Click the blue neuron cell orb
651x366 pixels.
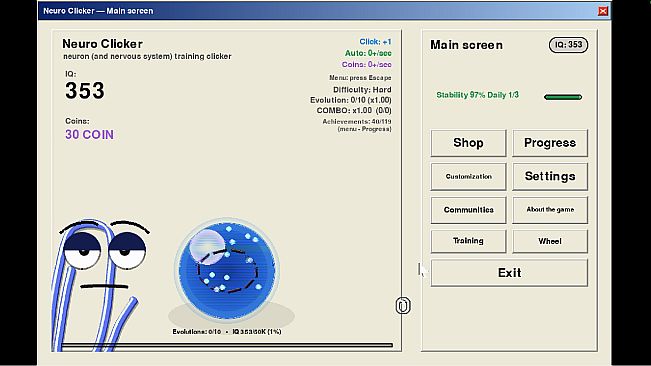pyautogui.click(x=227, y=270)
